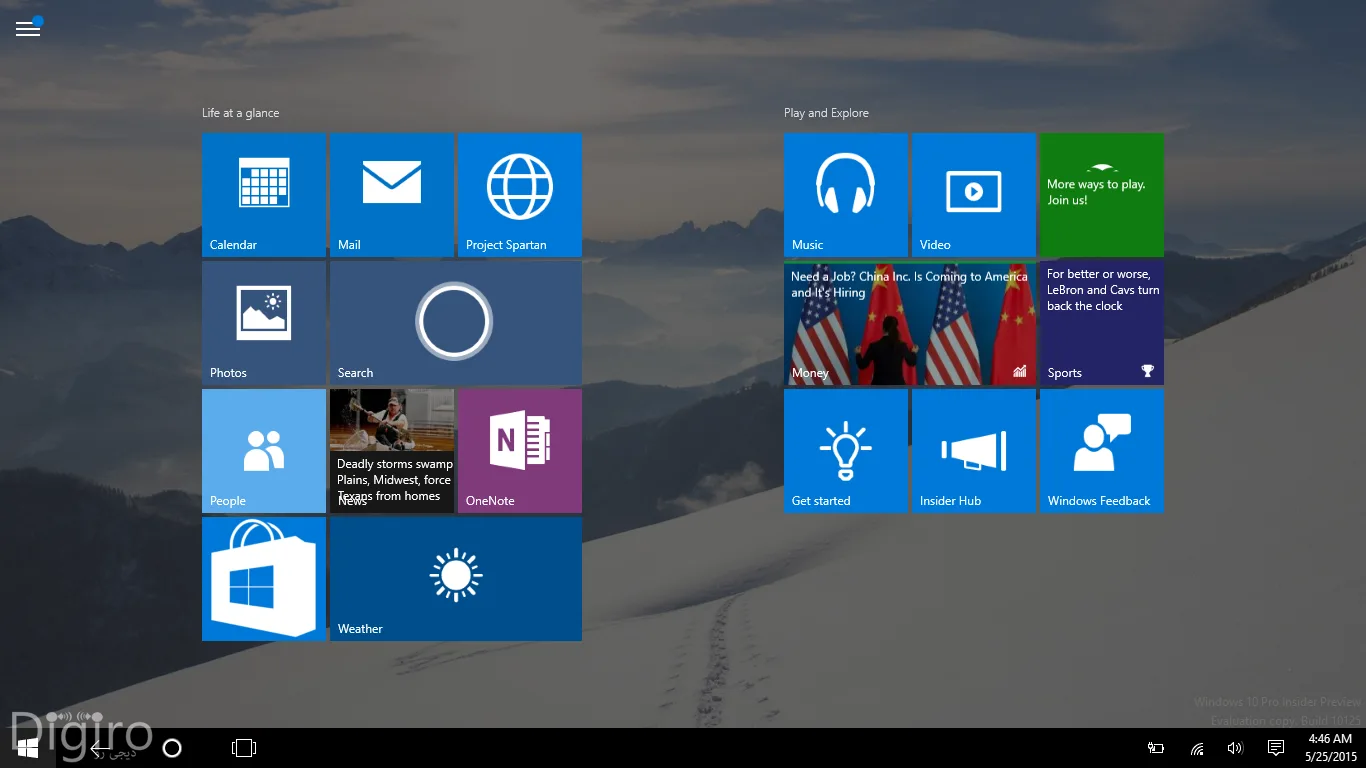Open the network Wi-Fi tray icon
The height and width of the screenshot is (768, 1366).
point(1197,748)
